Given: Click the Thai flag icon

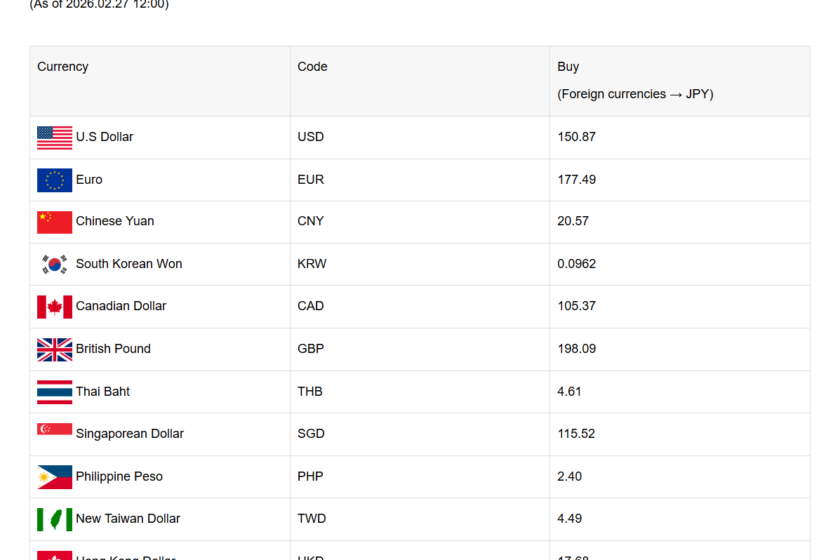Looking at the screenshot, I should (54, 392).
